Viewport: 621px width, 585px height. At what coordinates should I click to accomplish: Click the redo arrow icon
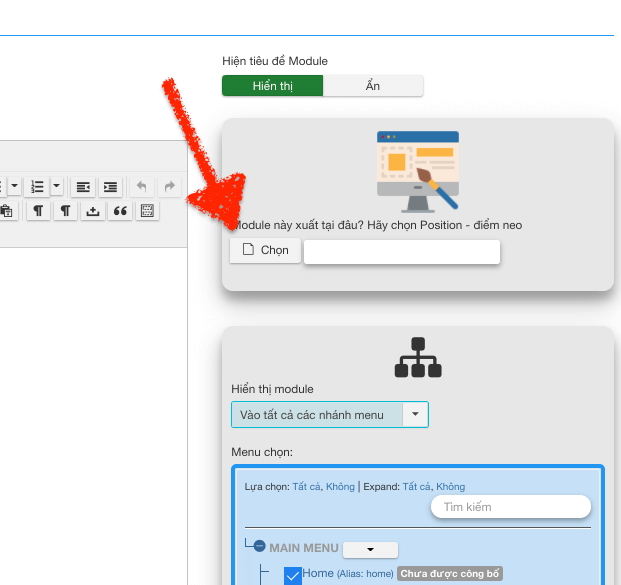pos(170,187)
